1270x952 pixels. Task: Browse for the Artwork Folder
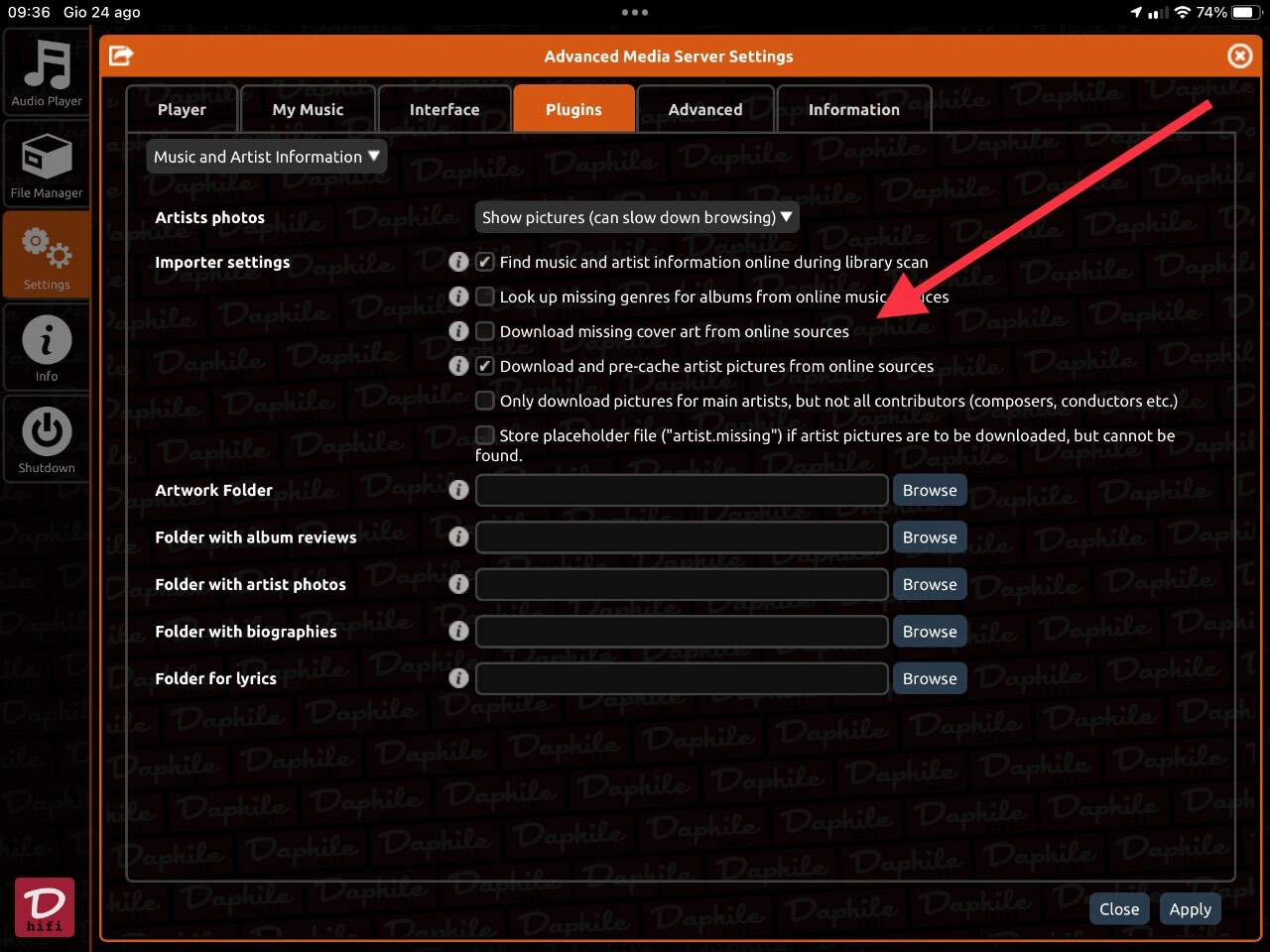pos(930,490)
